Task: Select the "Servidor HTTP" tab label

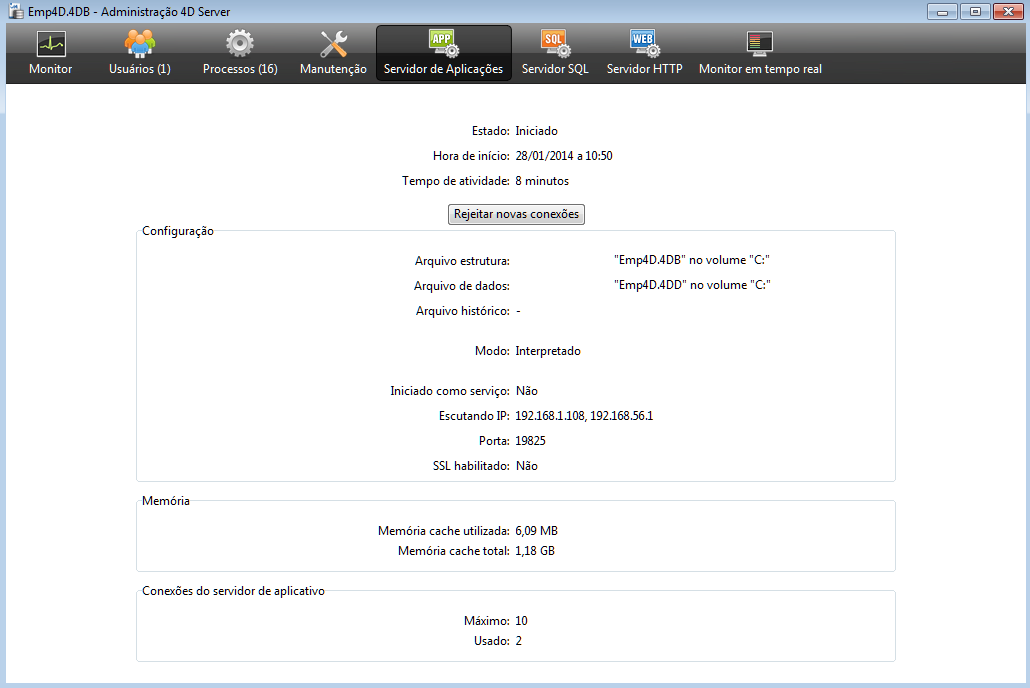Action: coord(644,70)
